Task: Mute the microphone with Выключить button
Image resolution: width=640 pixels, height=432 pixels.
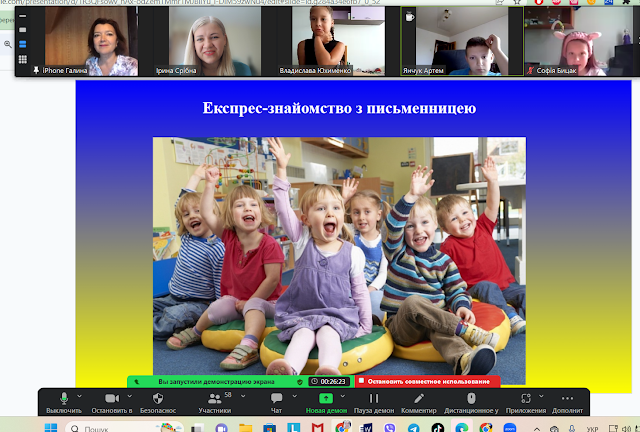Action: click(x=64, y=402)
